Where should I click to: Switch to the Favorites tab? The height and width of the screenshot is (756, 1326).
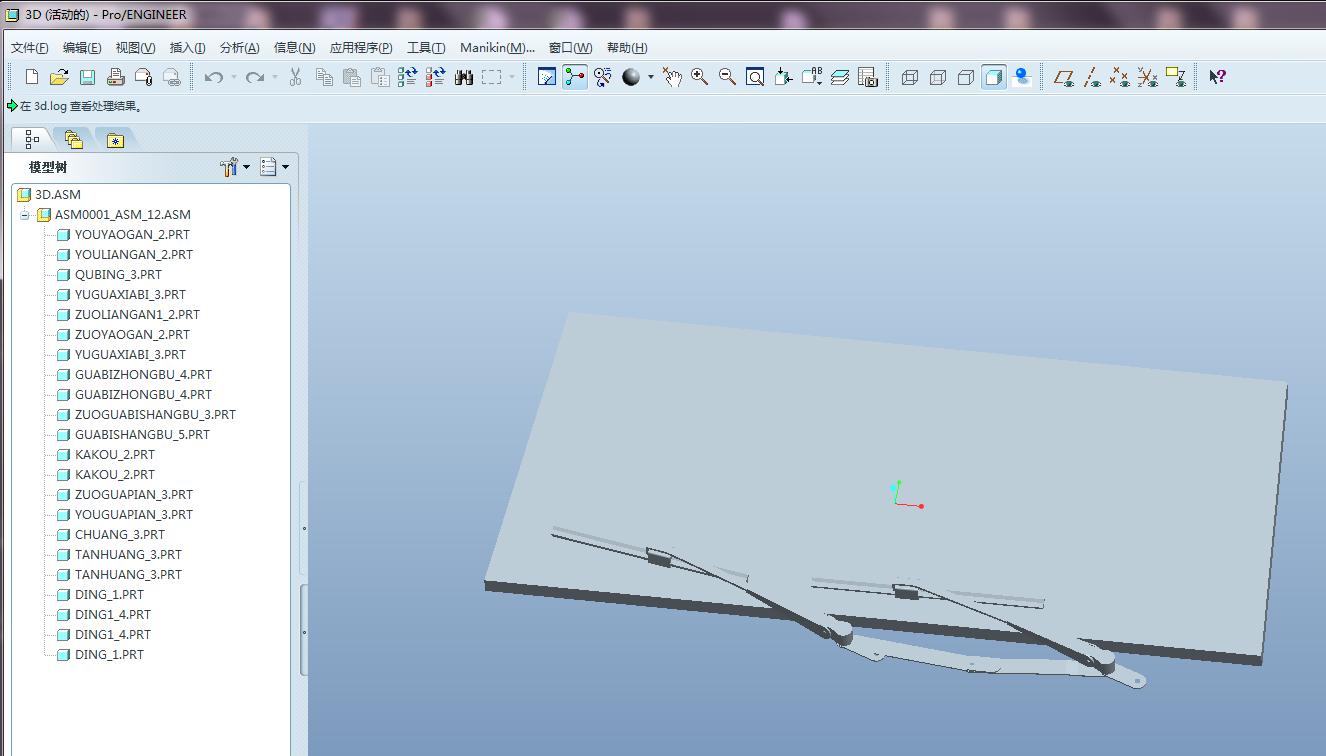click(115, 140)
